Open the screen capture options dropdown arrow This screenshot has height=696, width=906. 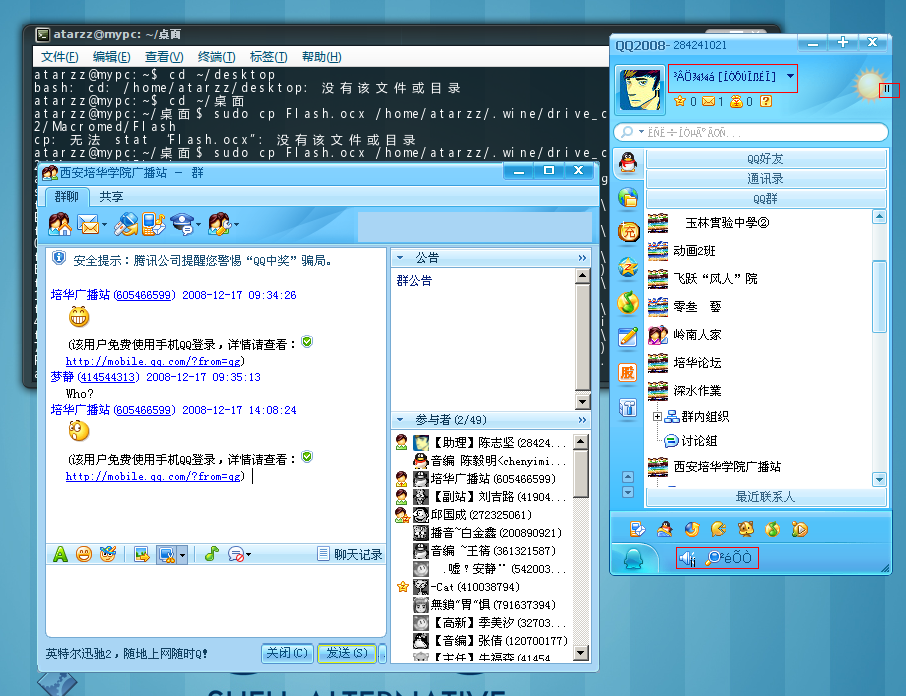click(x=183, y=555)
